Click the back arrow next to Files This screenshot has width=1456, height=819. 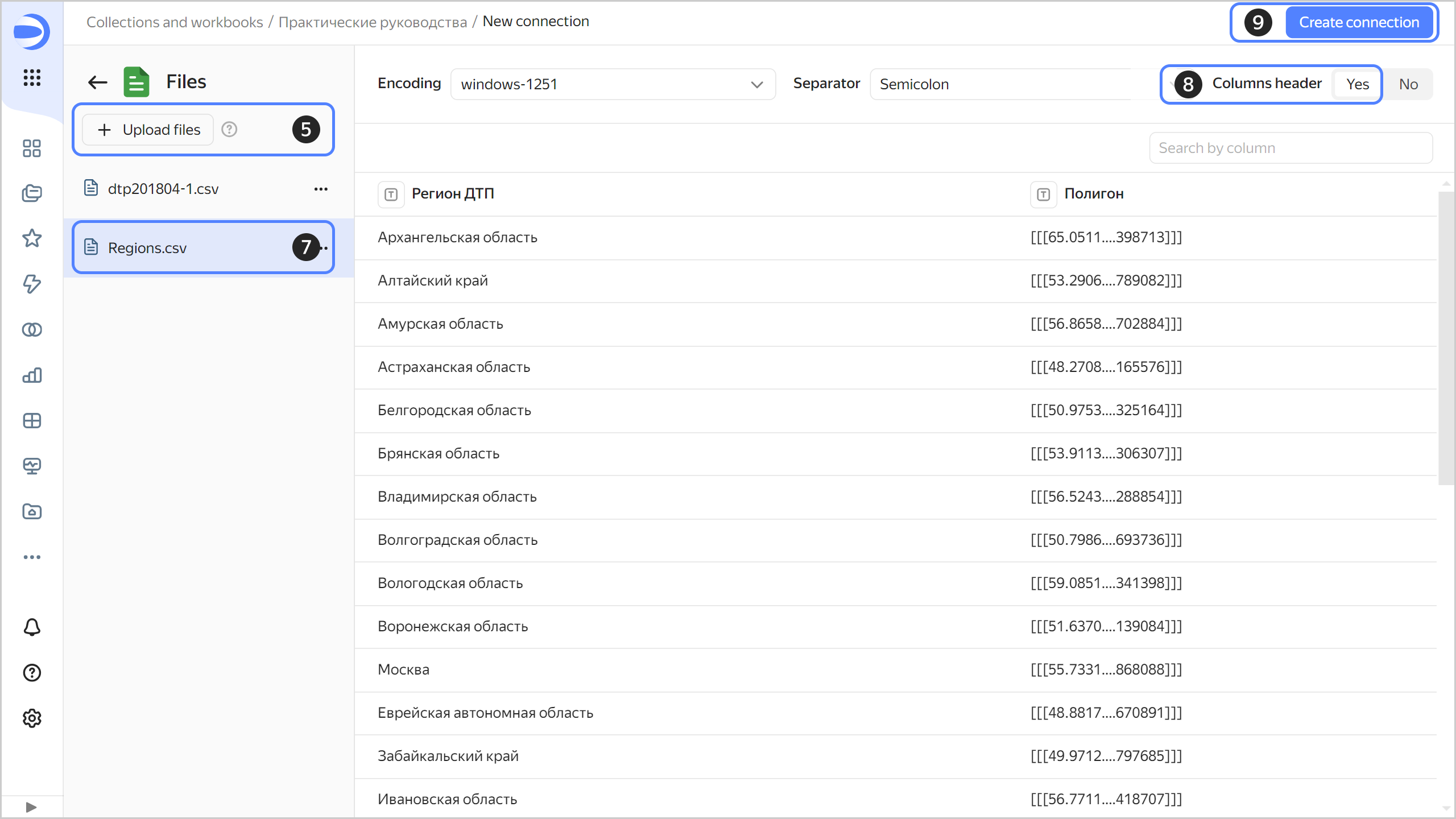pos(98,82)
